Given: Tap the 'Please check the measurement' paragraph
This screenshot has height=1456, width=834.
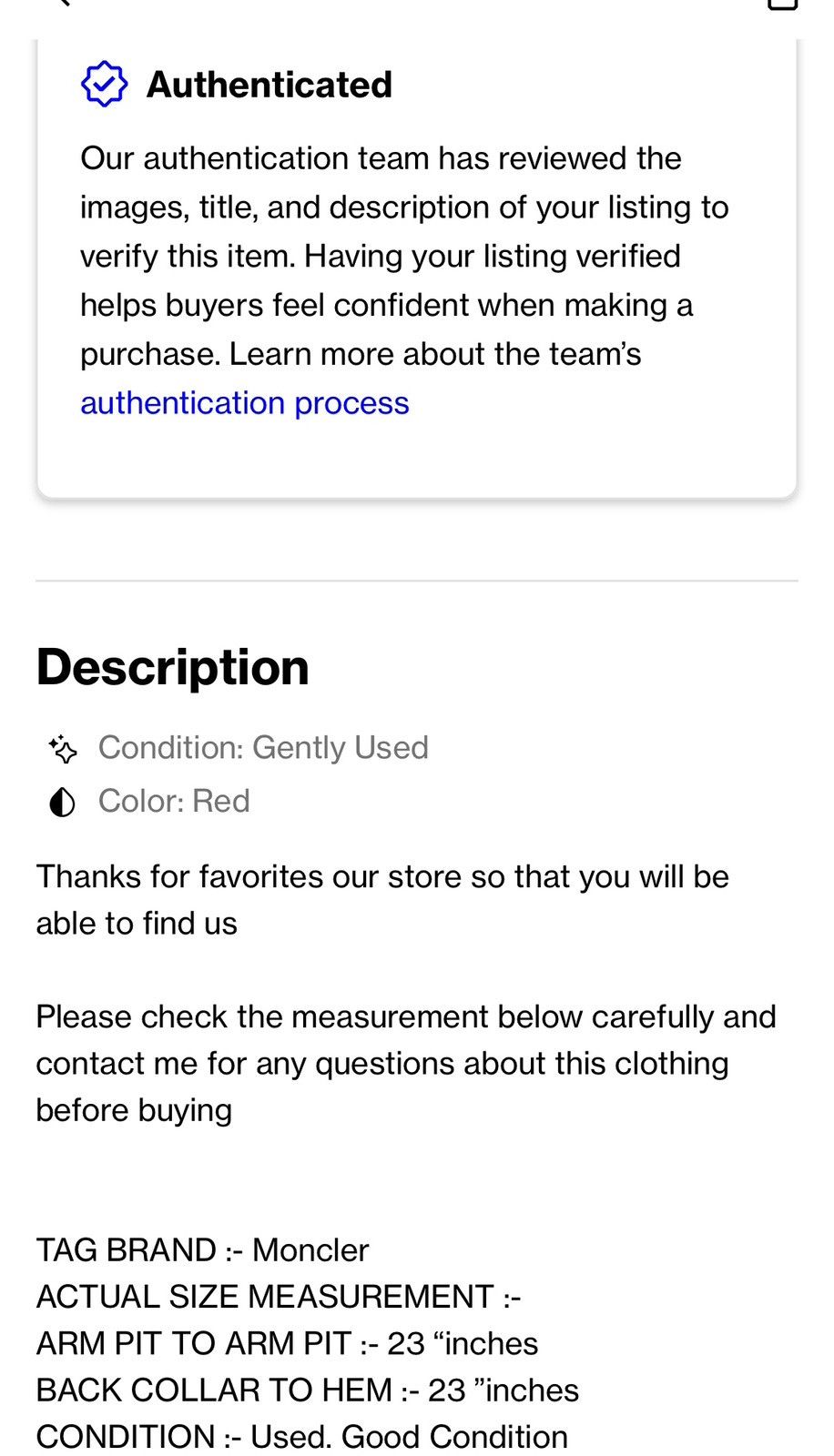Looking at the screenshot, I should (x=406, y=1063).
